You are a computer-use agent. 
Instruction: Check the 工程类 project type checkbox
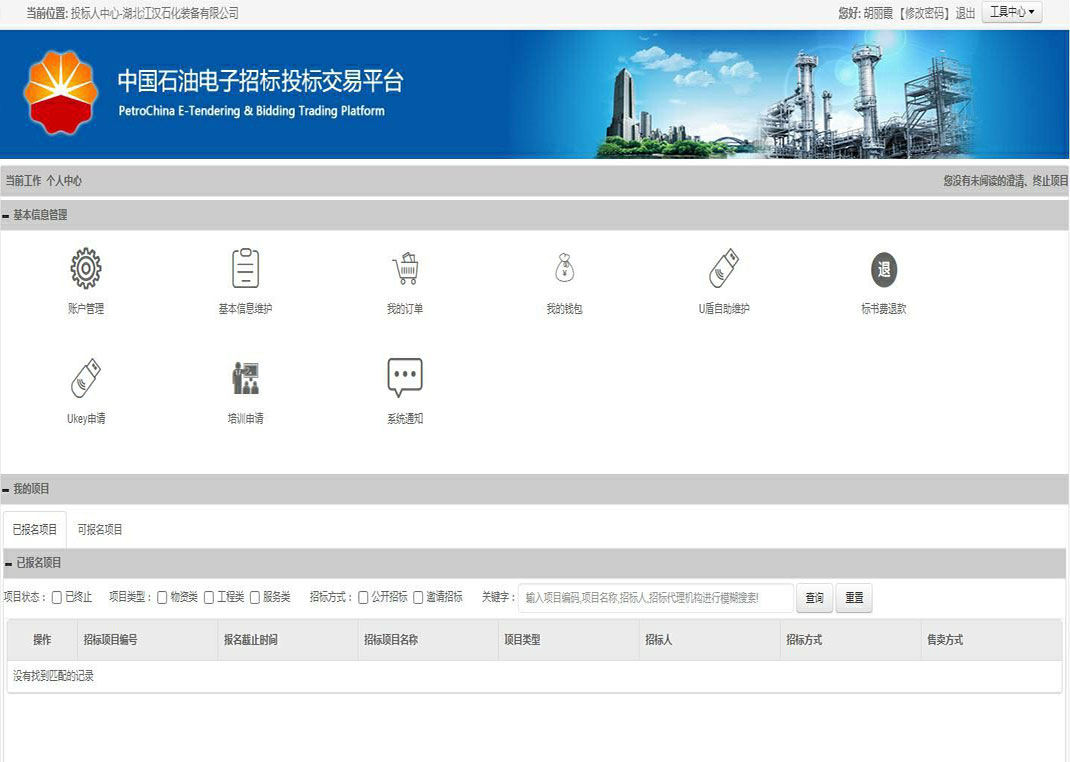(x=209, y=598)
